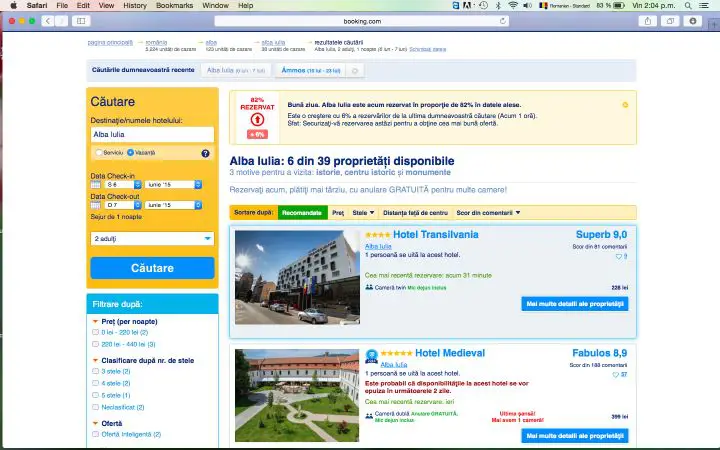
Task: Collapse Clasificare după nr. de stele
Action: tap(96, 360)
